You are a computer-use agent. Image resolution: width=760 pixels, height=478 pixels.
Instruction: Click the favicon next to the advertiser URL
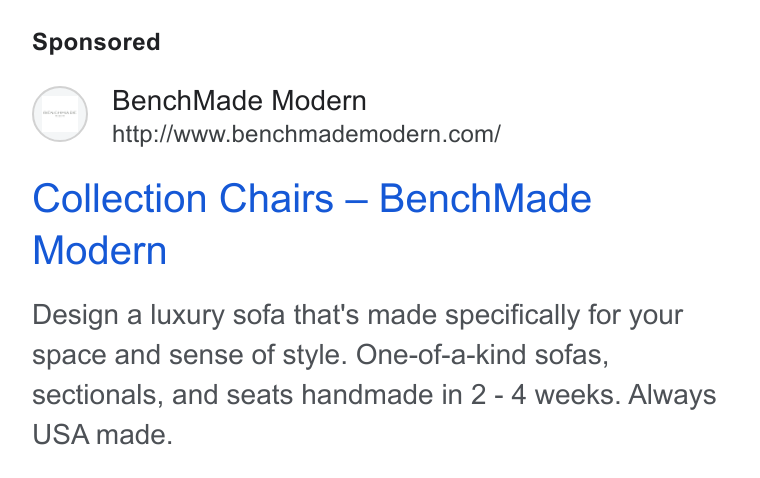[60, 114]
